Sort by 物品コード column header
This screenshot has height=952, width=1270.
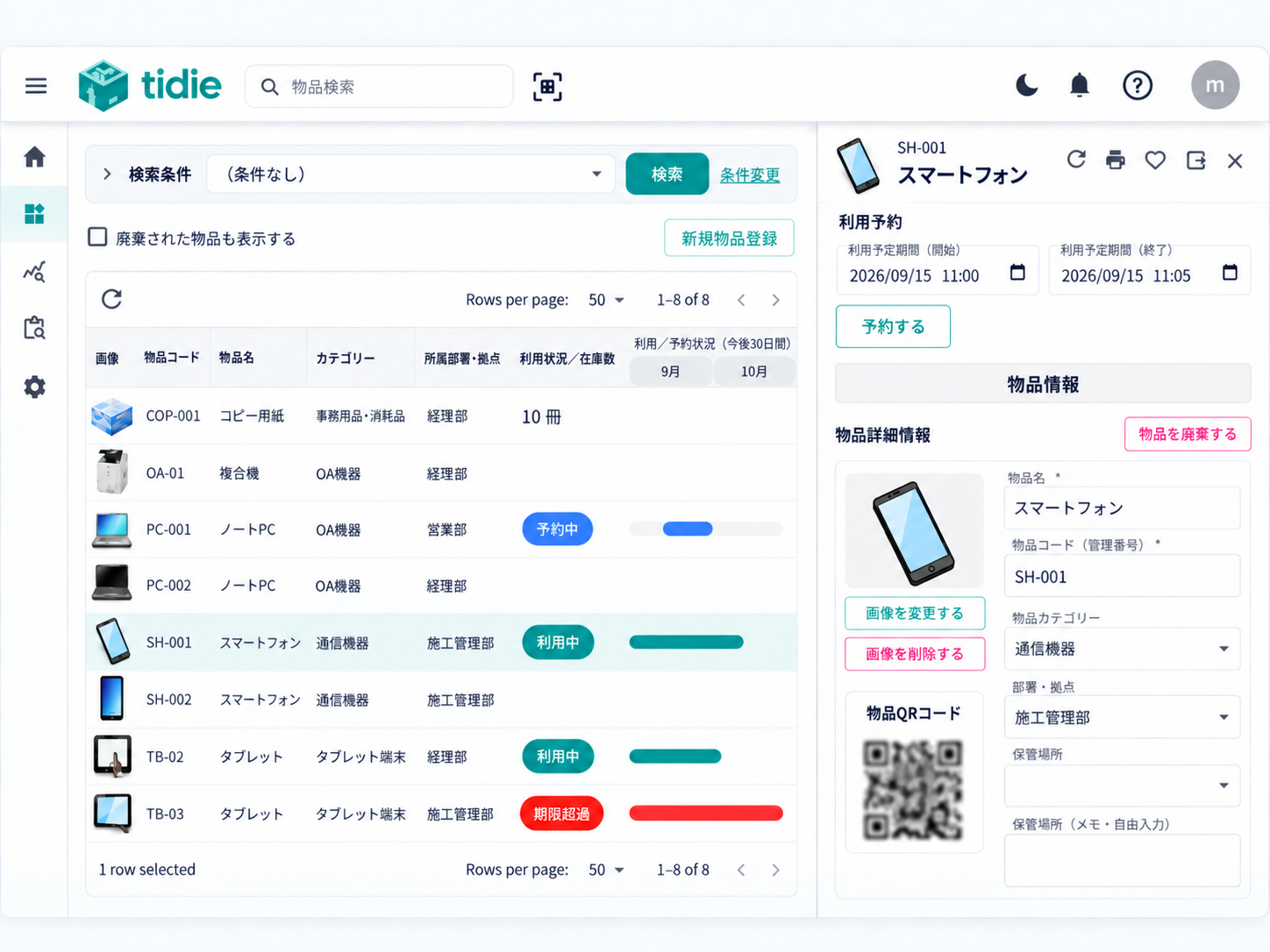click(172, 357)
